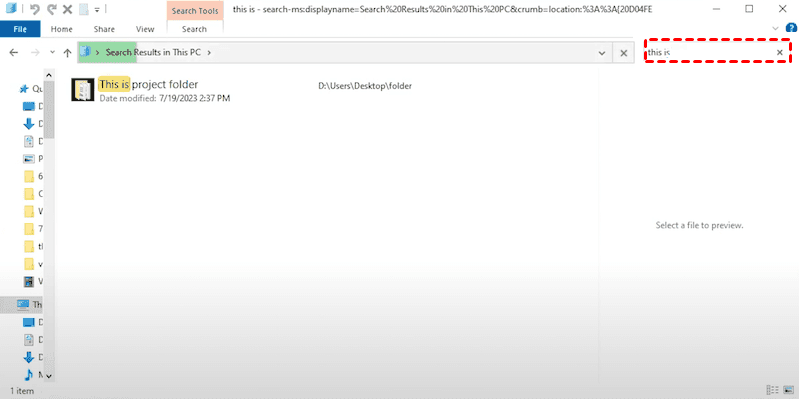This screenshot has height=399, width=799.
Task: Open Downloads icon under This PC
Action: tap(29, 357)
